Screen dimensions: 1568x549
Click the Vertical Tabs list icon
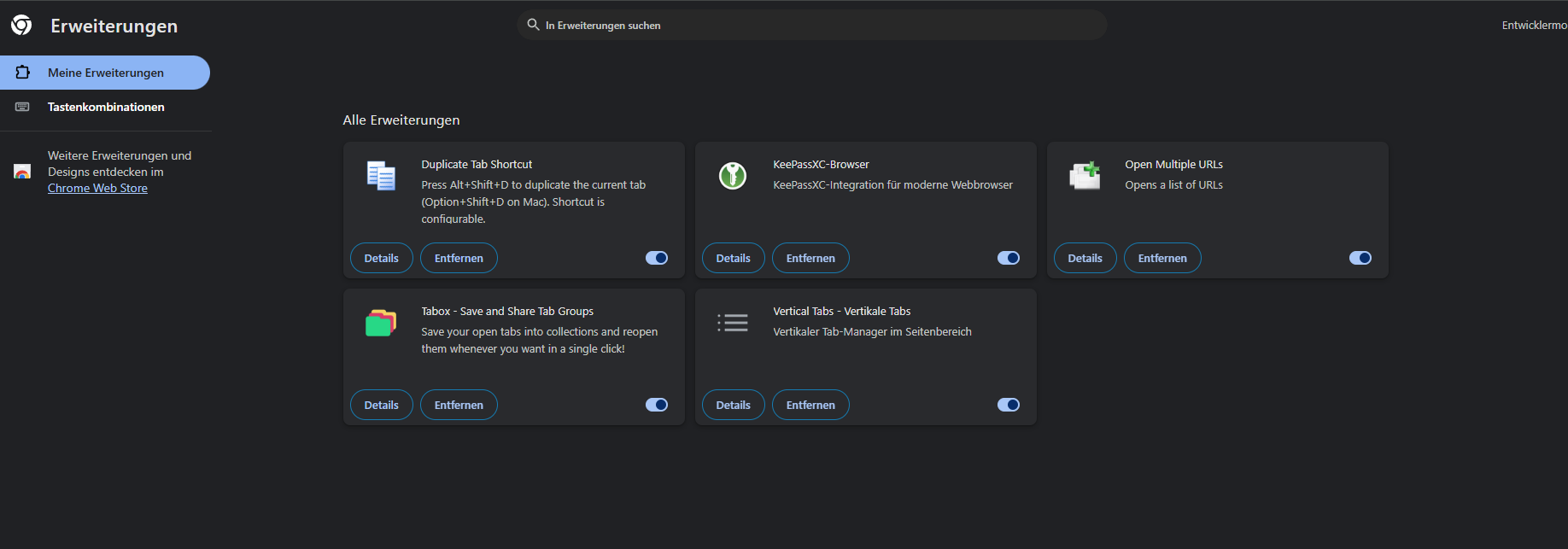(x=733, y=323)
